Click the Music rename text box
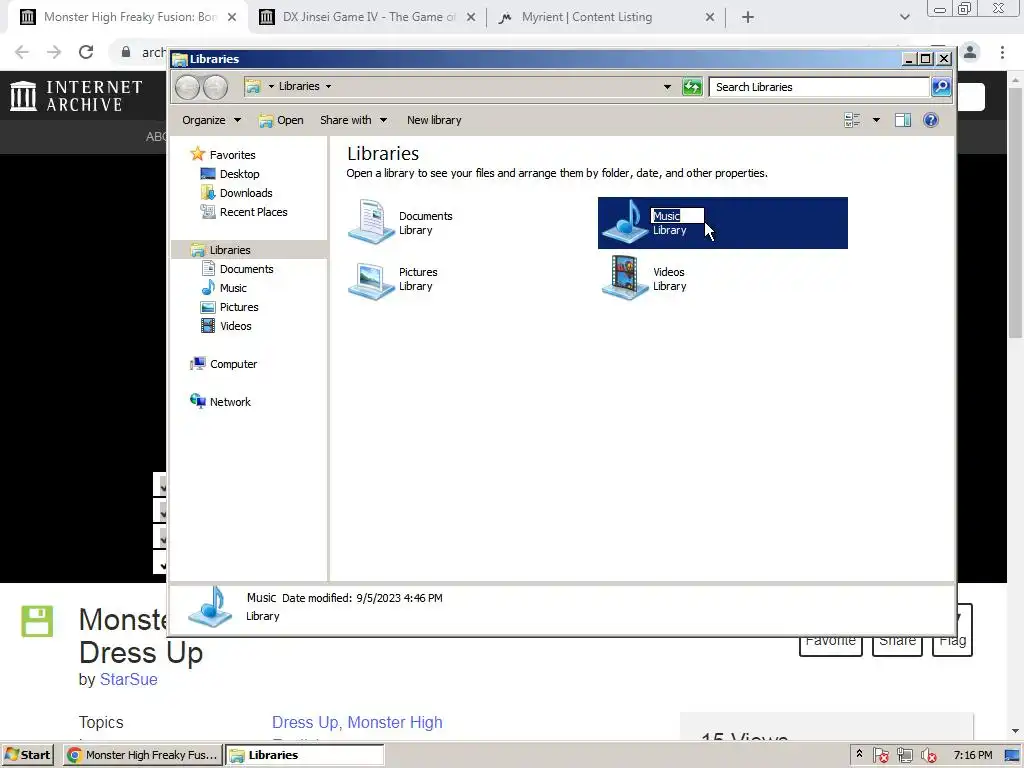 click(677, 216)
